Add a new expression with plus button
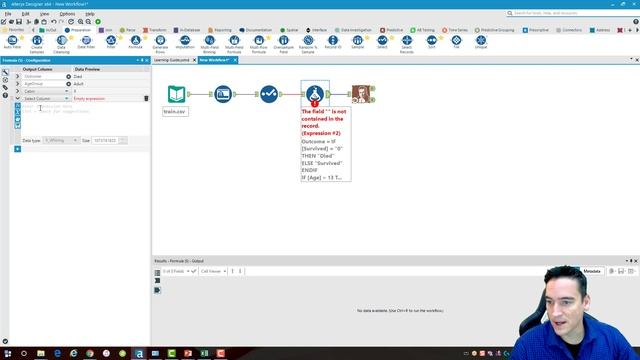 [x=18, y=149]
